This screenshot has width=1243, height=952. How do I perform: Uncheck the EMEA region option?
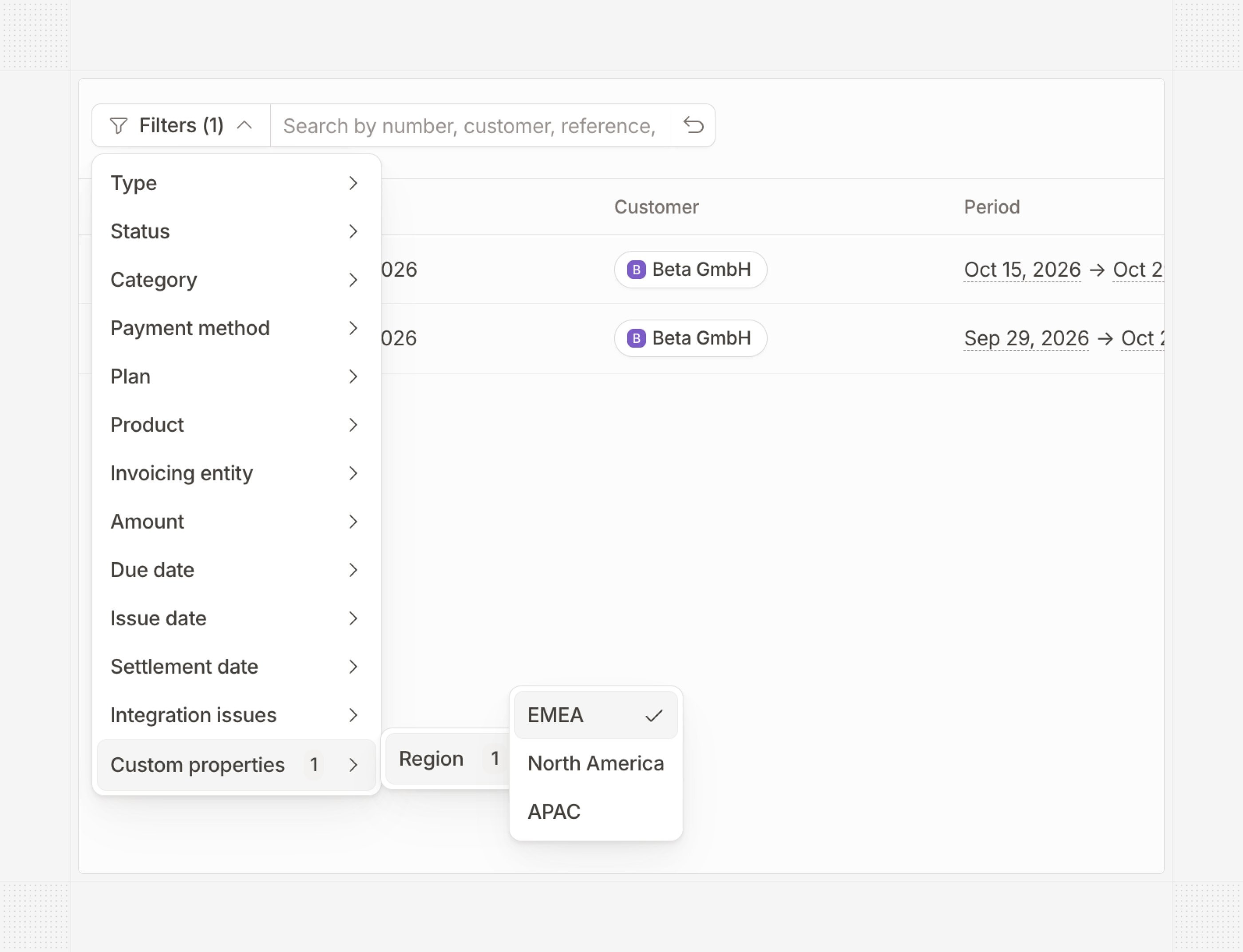coord(595,715)
